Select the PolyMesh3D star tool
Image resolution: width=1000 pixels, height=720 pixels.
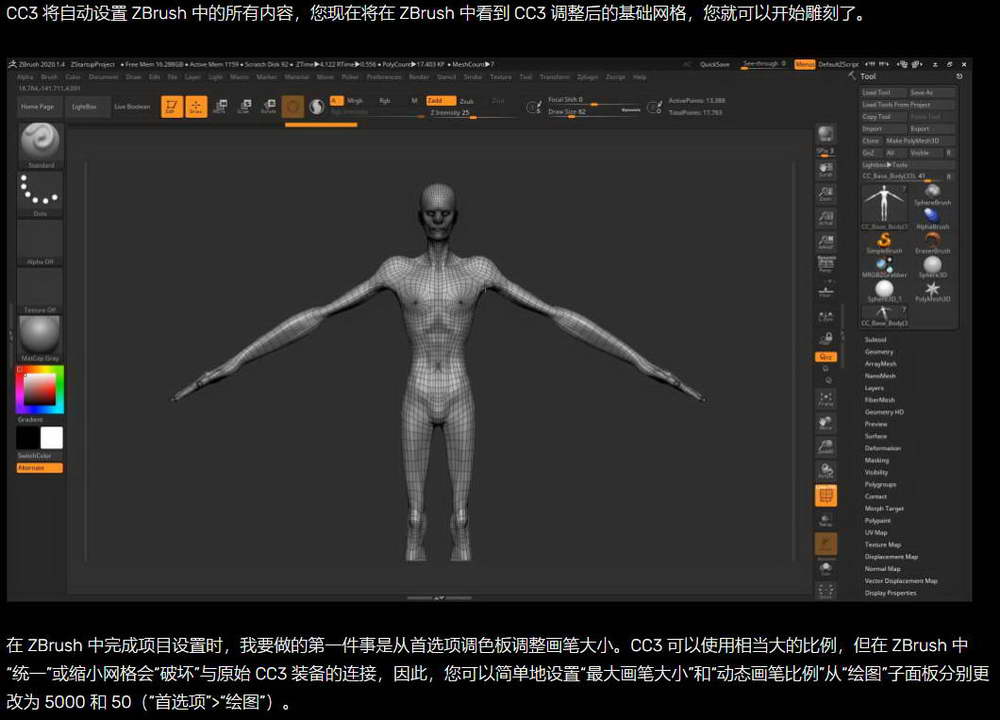tap(932, 291)
